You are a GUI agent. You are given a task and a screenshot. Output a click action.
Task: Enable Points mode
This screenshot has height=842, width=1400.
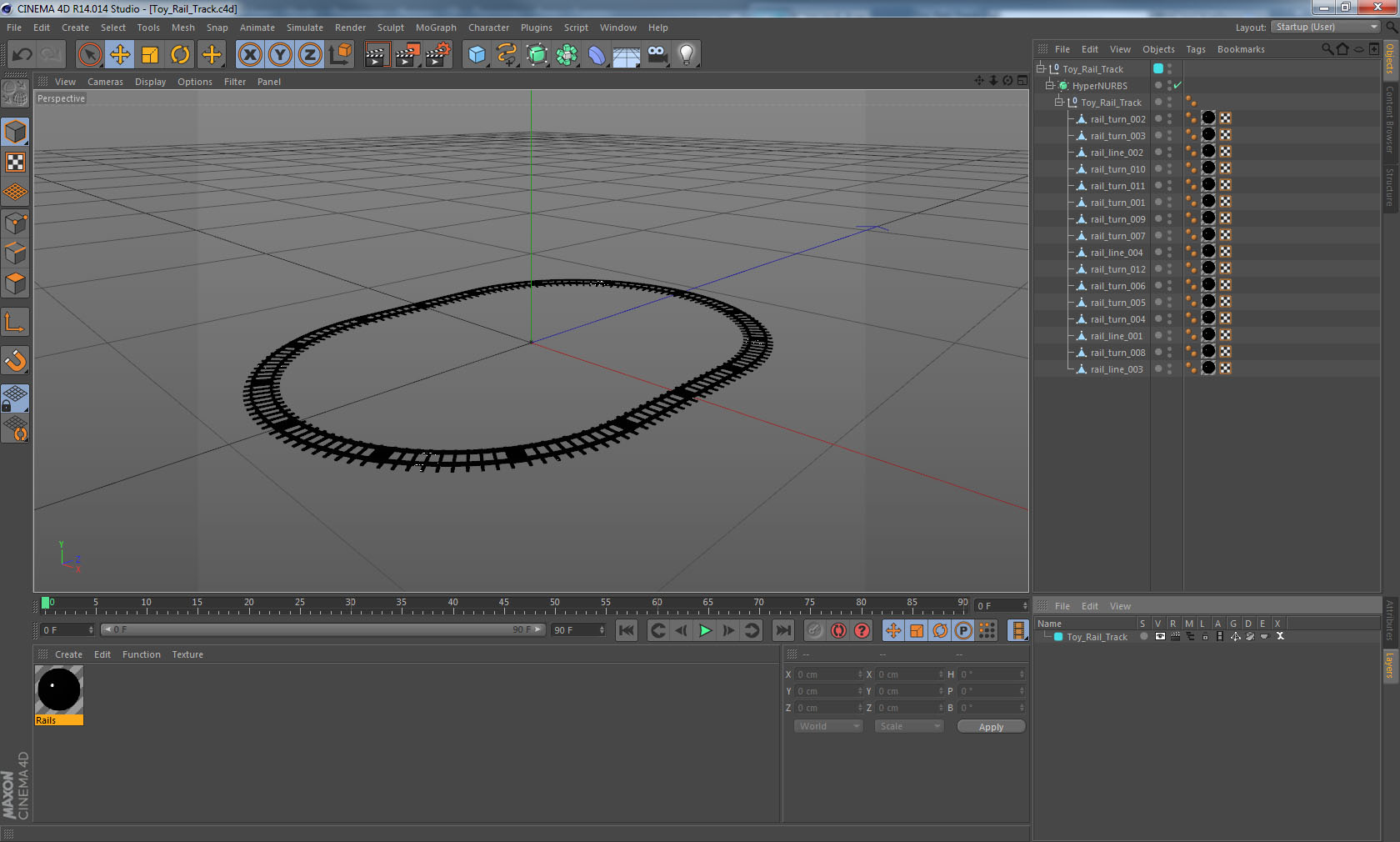pyautogui.click(x=15, y=223)
